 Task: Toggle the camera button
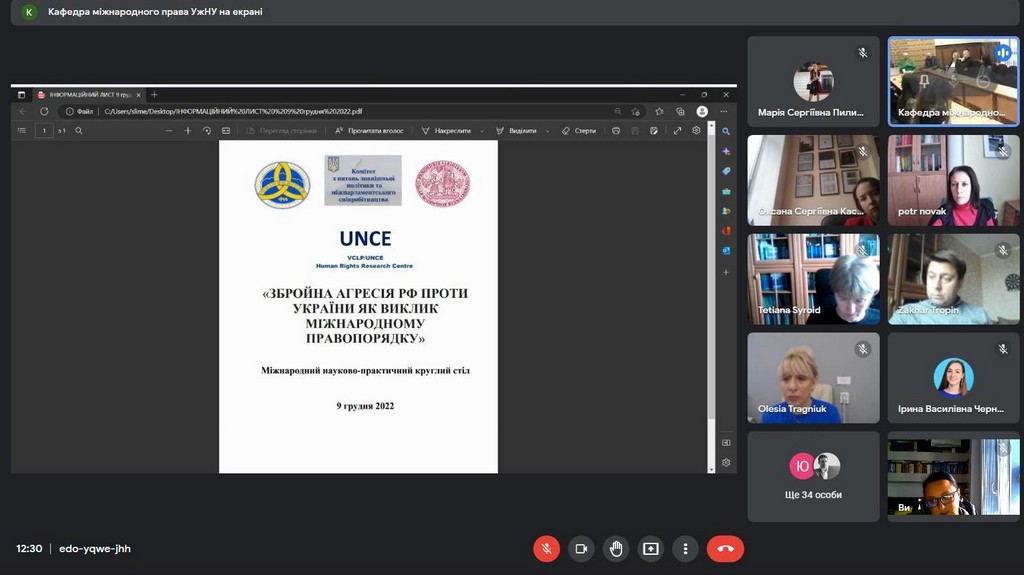pos(580,548)
